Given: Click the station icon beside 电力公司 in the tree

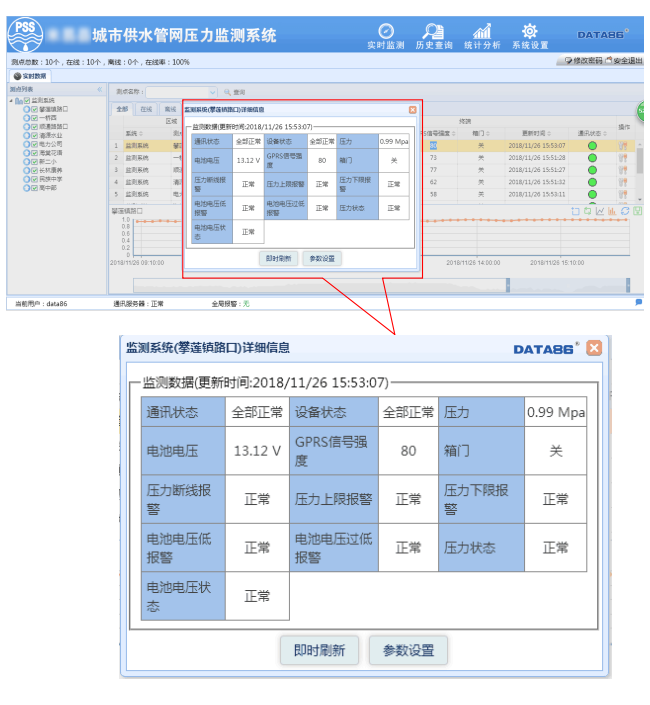Looking at the screenshot, I should [27, 144].
